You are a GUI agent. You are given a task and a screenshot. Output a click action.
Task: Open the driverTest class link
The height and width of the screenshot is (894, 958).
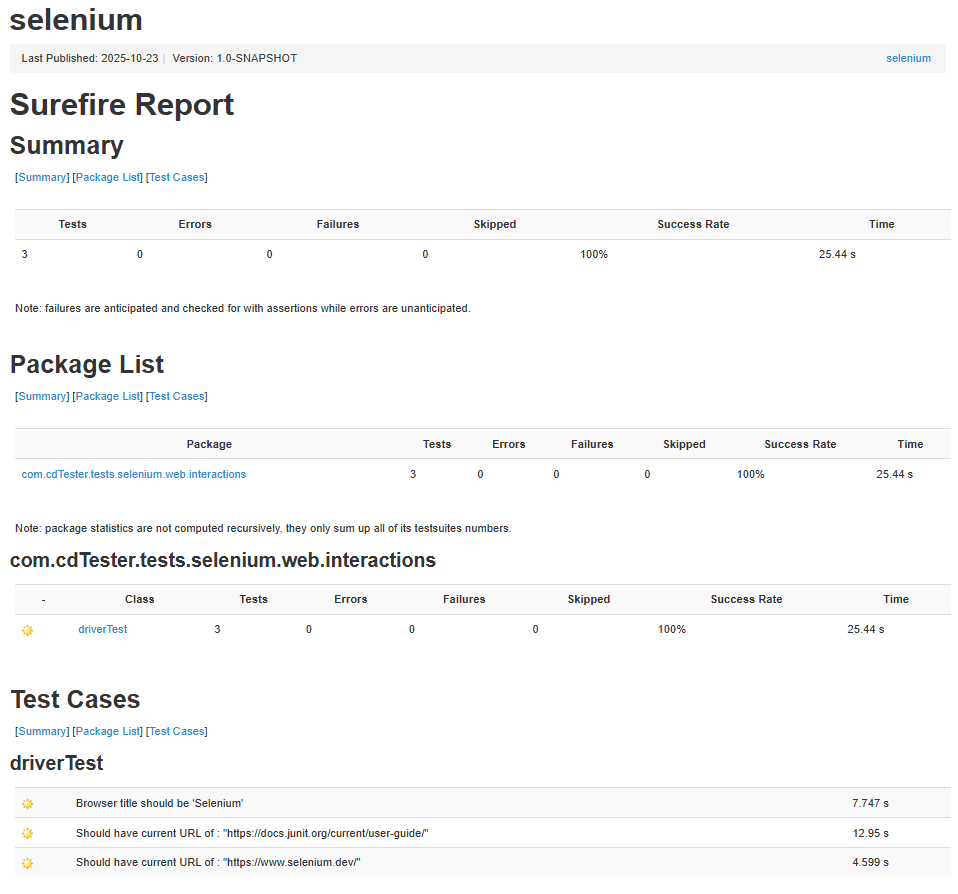tap(103, 629)
